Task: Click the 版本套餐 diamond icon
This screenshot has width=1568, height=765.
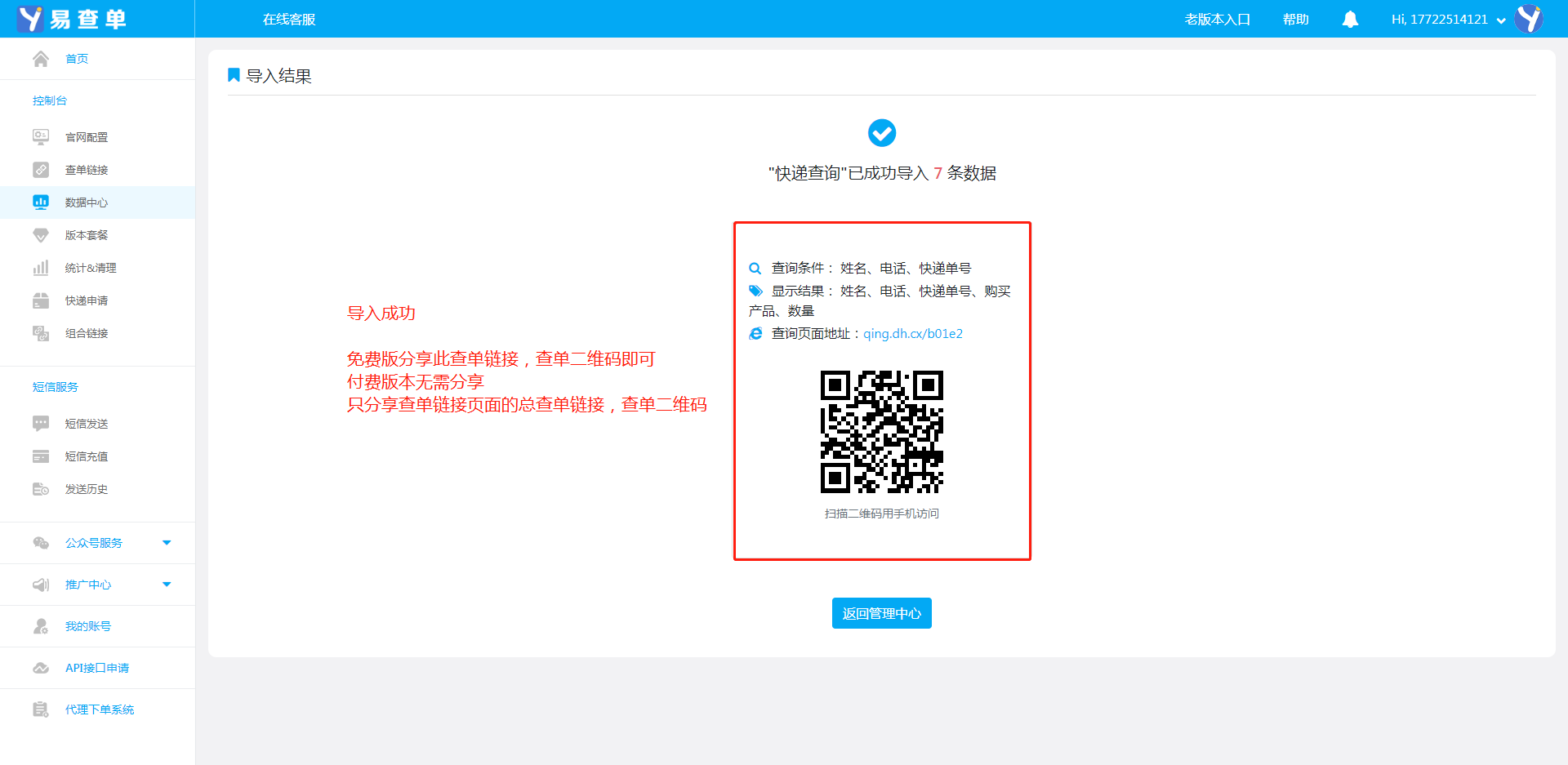Action: tap(41, 235)
